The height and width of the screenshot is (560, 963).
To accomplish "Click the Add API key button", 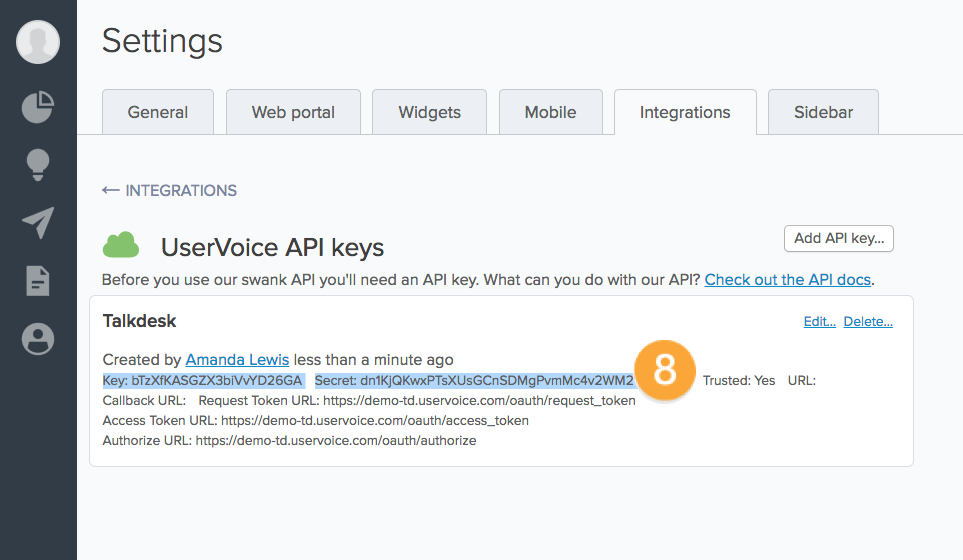I will pyautogui.click(x=838, y=238).
